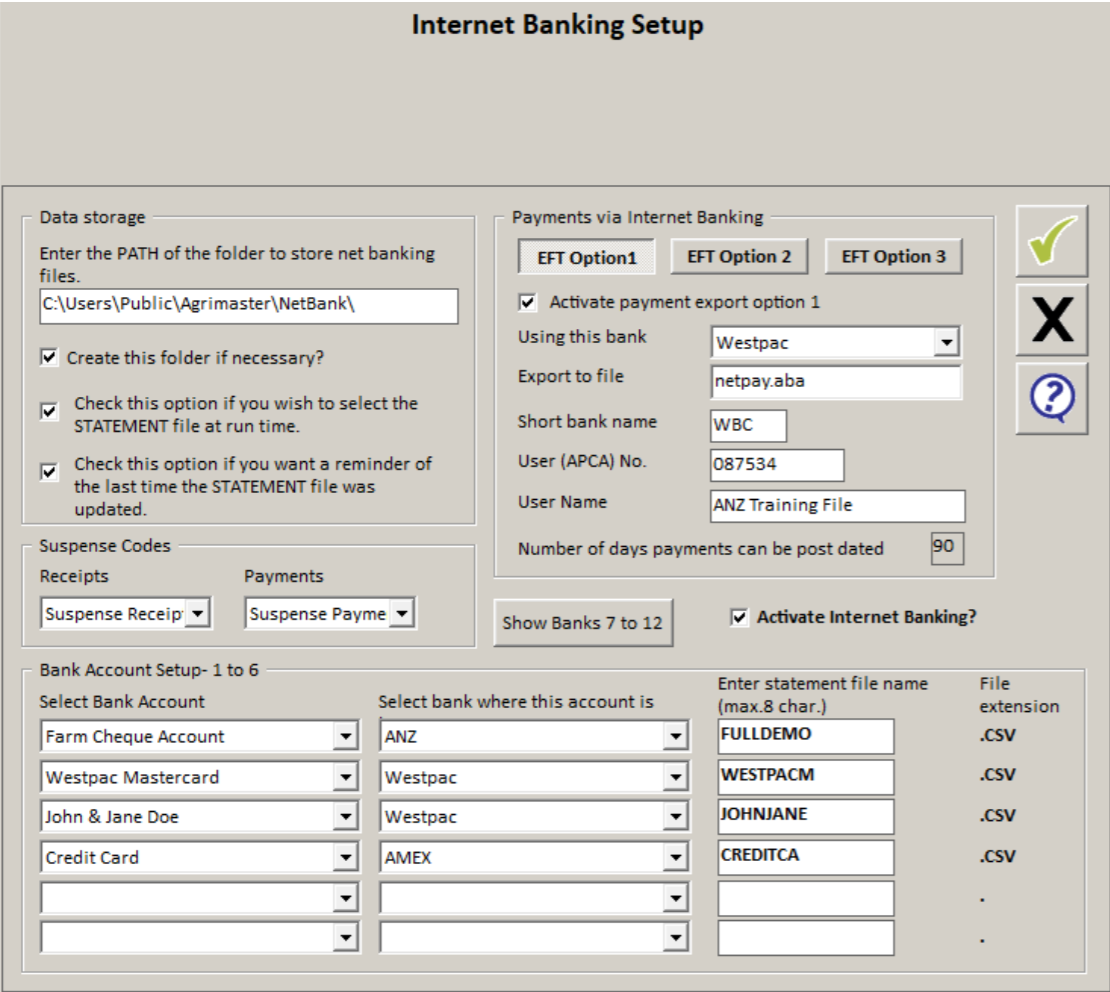Open the fifth row empty bank selection dropdown

coord(676,899)
